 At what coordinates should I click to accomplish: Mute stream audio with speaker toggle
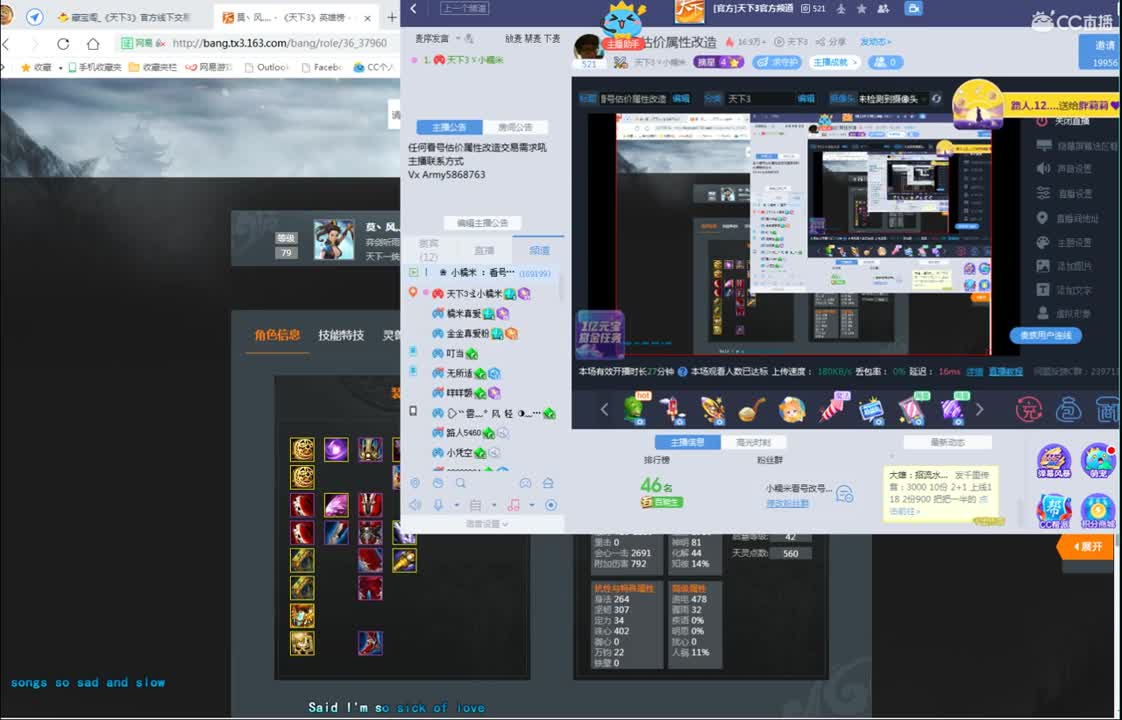[415, 504]
